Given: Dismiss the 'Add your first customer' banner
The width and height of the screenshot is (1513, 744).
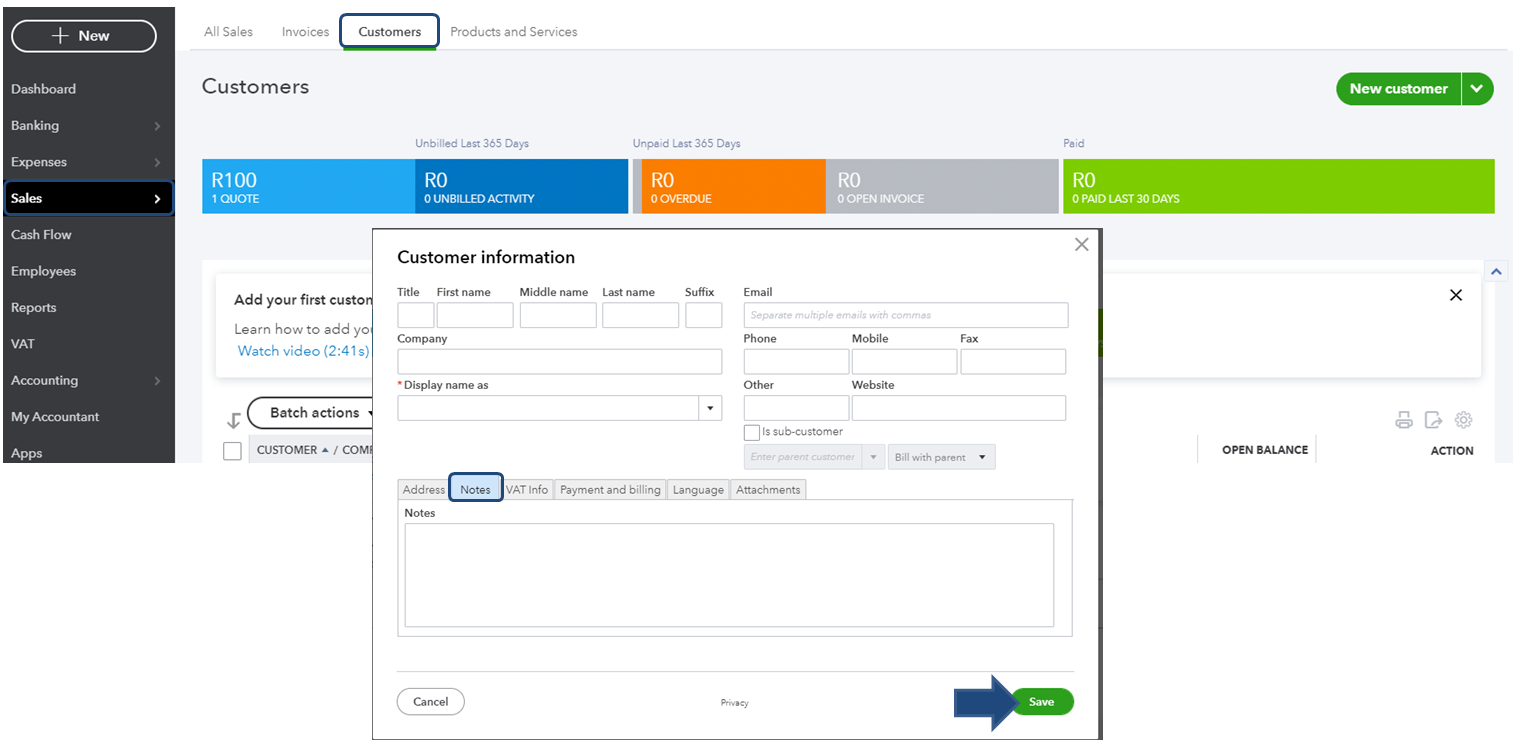Looking at the screenshot, I should 1455,295.
